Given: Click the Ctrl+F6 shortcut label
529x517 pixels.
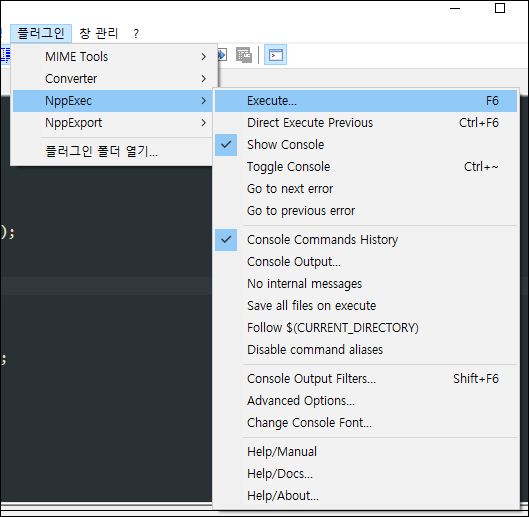Looking at the screenshot, I should (479, 123).
